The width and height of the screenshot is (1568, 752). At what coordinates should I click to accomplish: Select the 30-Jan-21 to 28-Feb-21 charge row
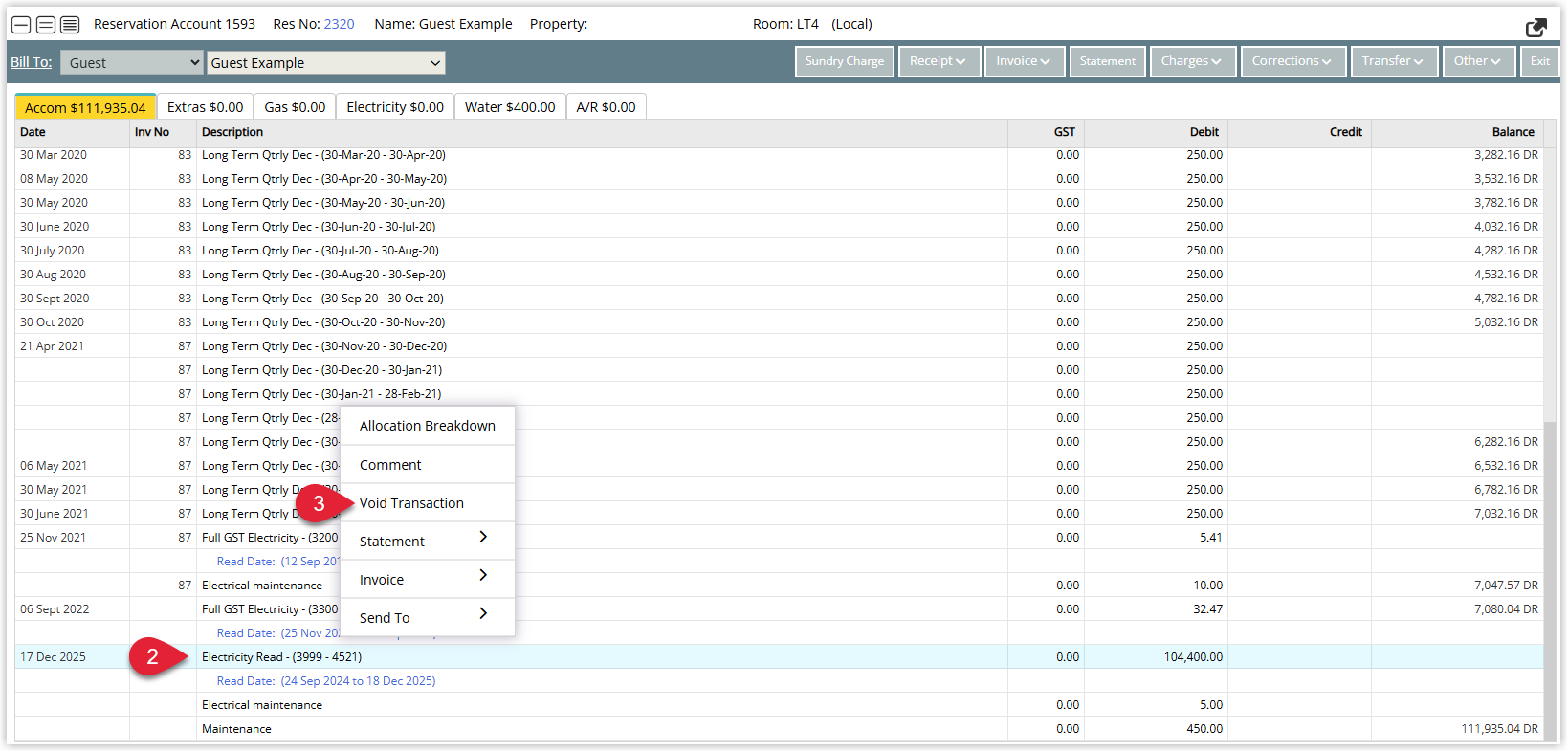(779, 394)
